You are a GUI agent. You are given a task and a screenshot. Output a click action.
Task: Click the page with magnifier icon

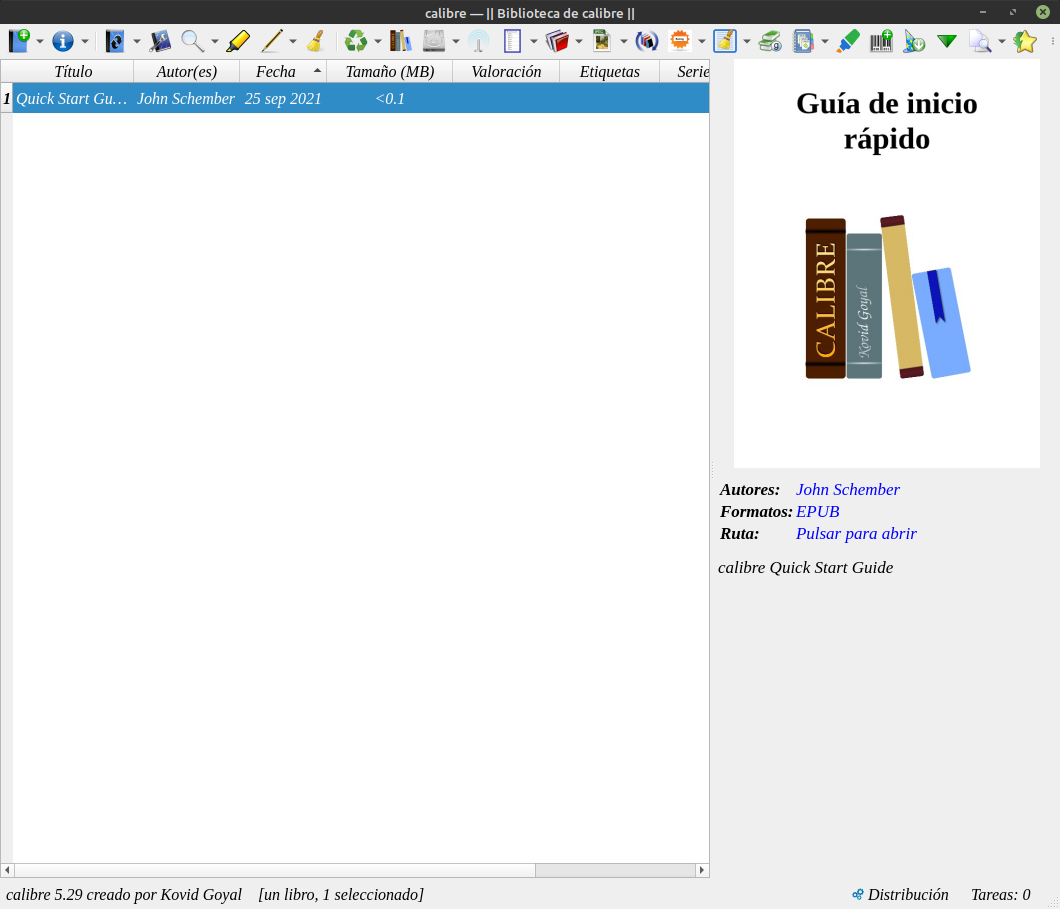point(980,41)
